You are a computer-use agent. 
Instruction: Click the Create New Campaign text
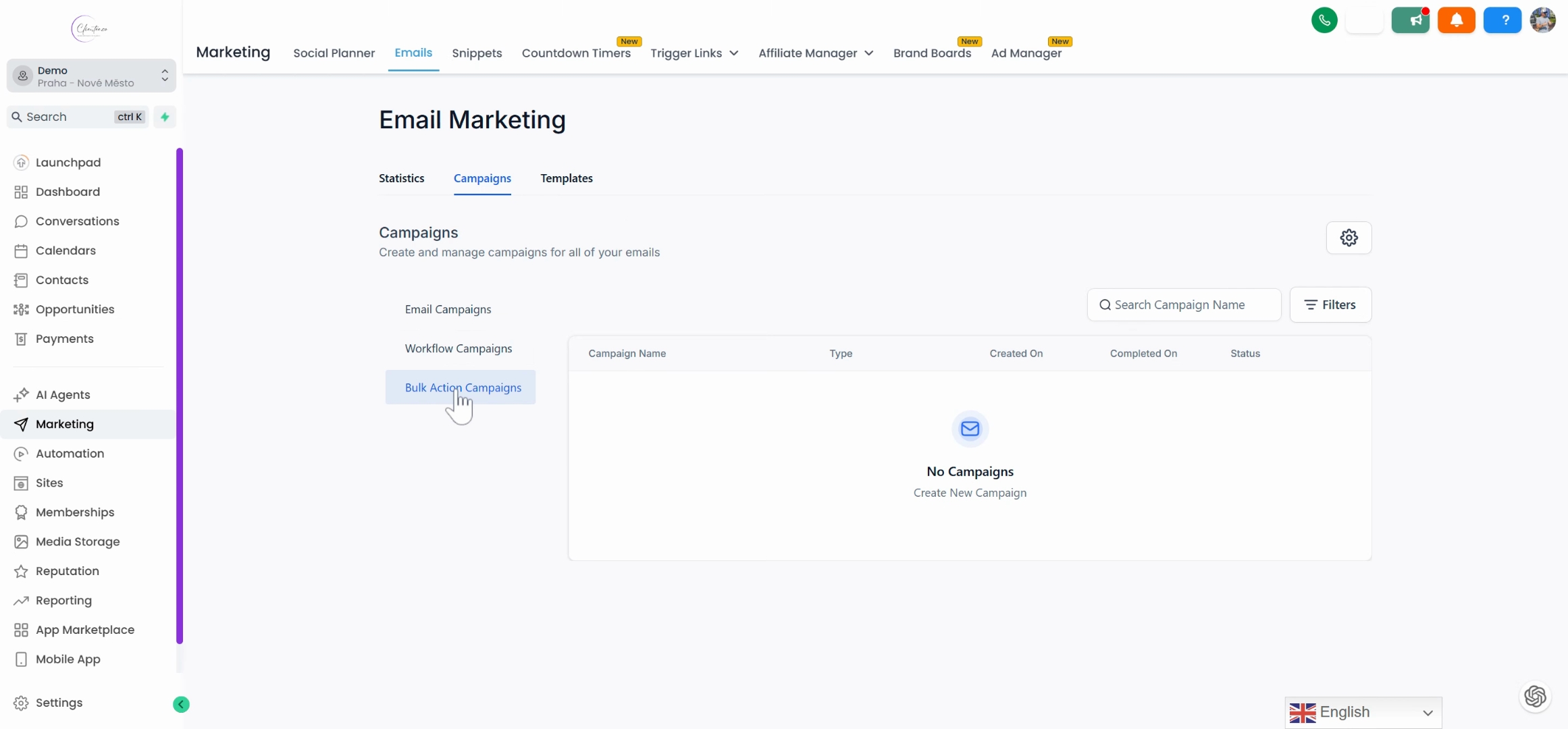(970, 493)
